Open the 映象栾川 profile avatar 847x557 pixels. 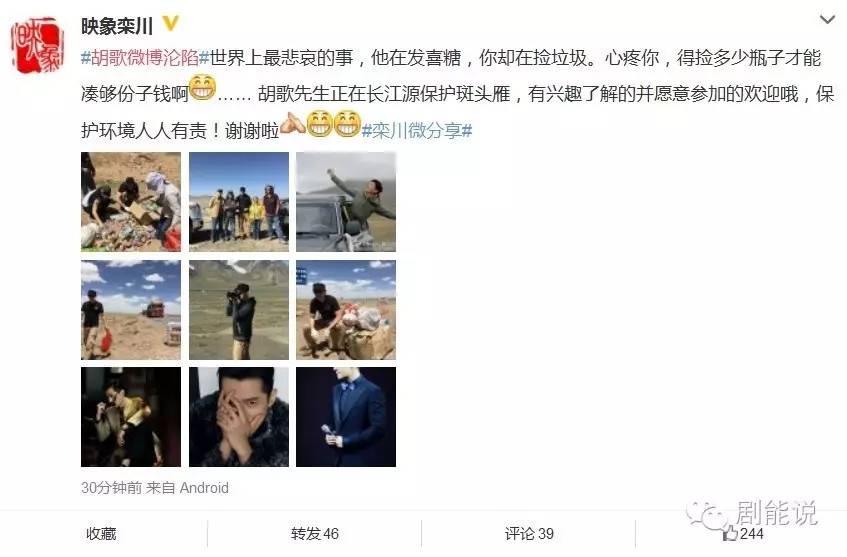click(38, 45)
